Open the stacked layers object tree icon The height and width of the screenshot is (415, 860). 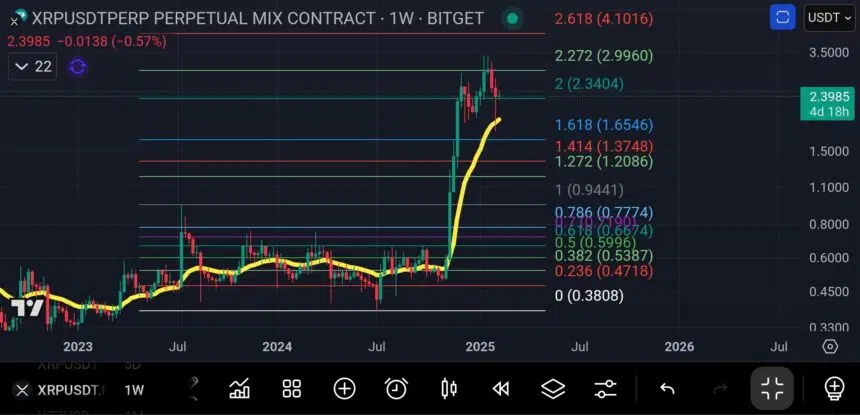point(553,389)
